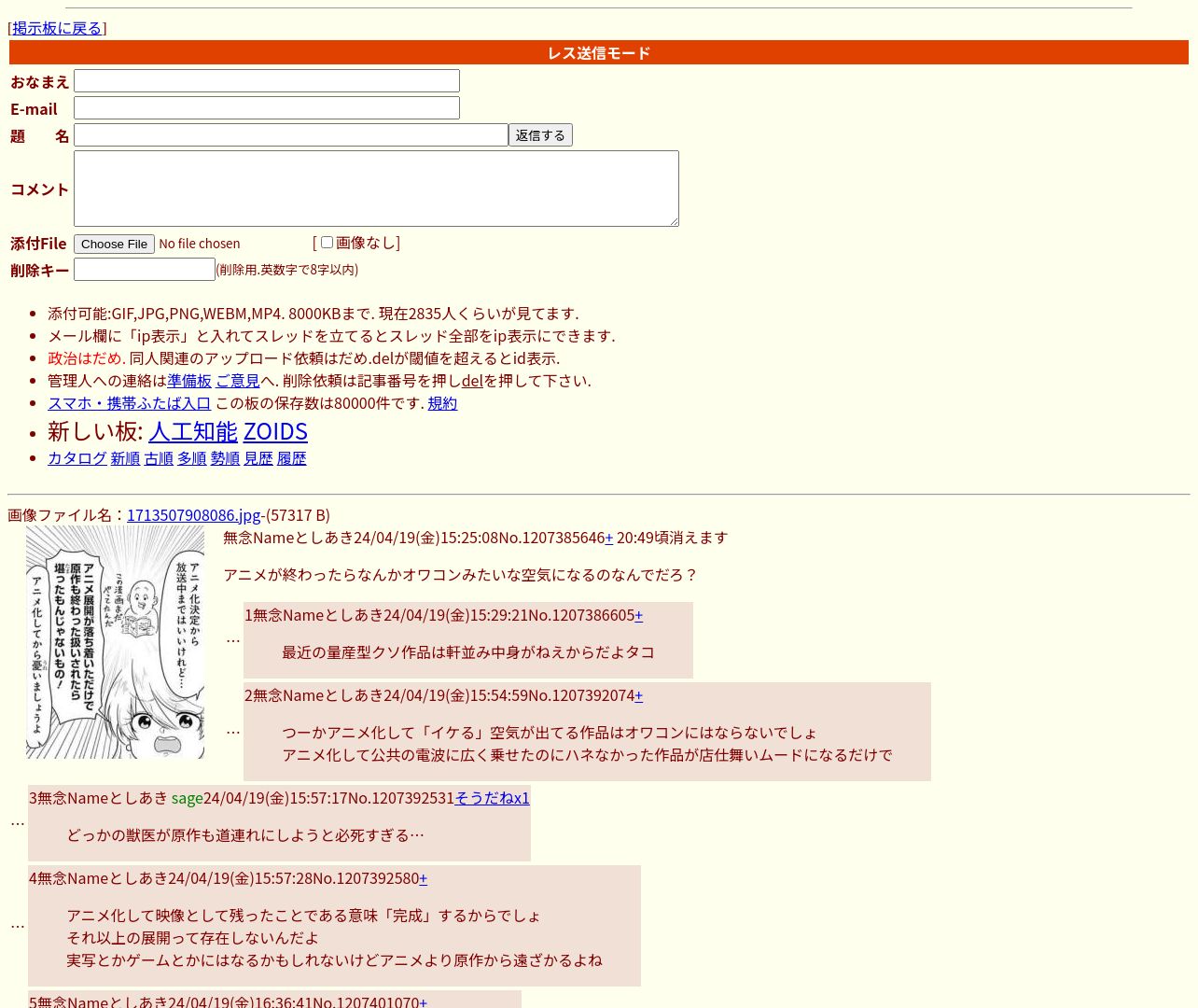The width and height of the screenshot is (1198, 1008).
Task: Click + on post No.1207386605
Action: (x=639, y=615)
